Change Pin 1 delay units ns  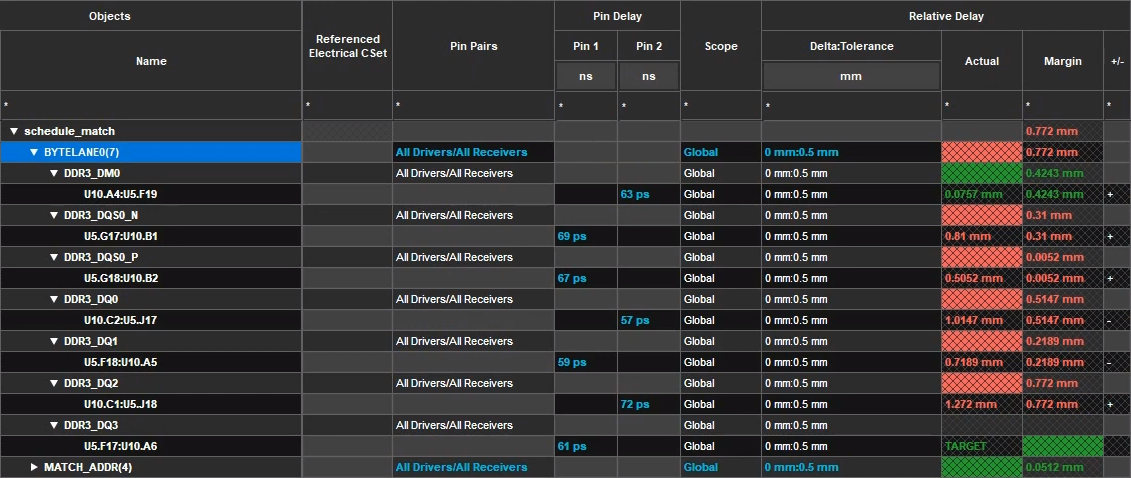586,76
